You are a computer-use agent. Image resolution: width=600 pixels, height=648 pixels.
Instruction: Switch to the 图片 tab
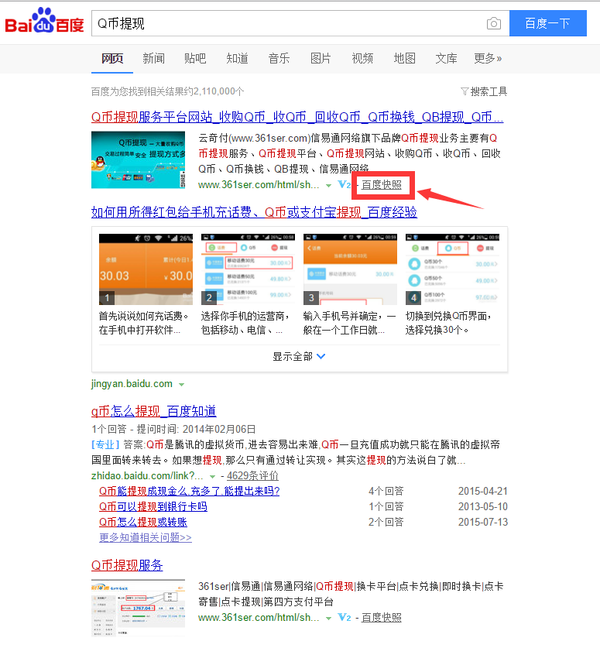320,58
